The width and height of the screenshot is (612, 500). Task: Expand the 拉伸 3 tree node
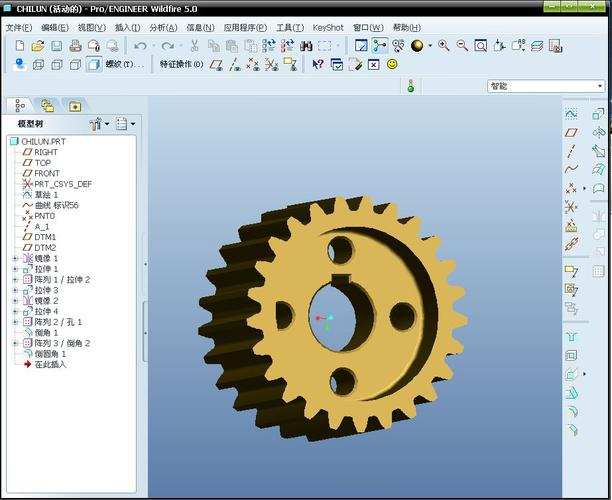pyautogui.click(x=15, y=290)
